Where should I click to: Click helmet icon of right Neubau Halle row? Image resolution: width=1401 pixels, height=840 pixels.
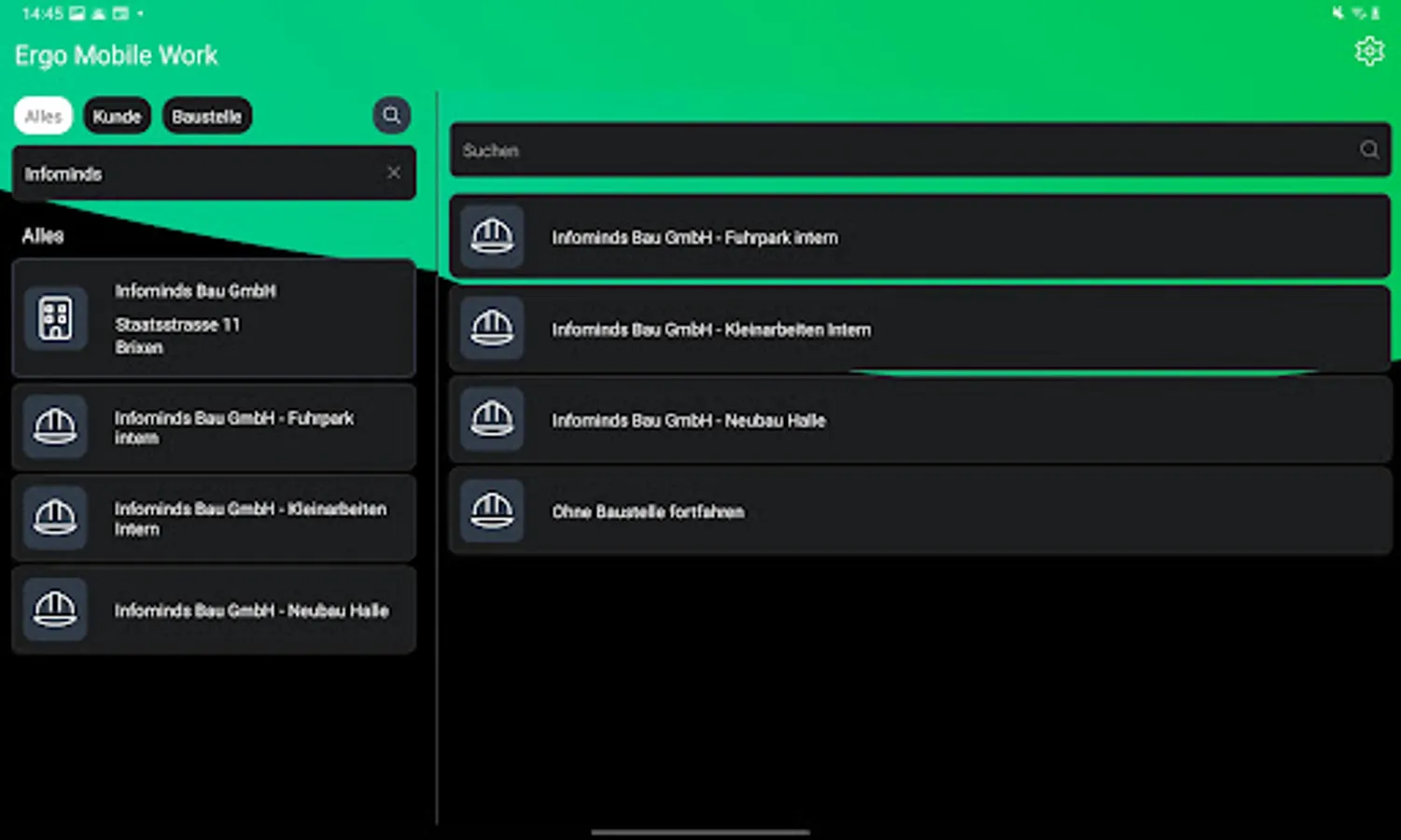(492, 420)
